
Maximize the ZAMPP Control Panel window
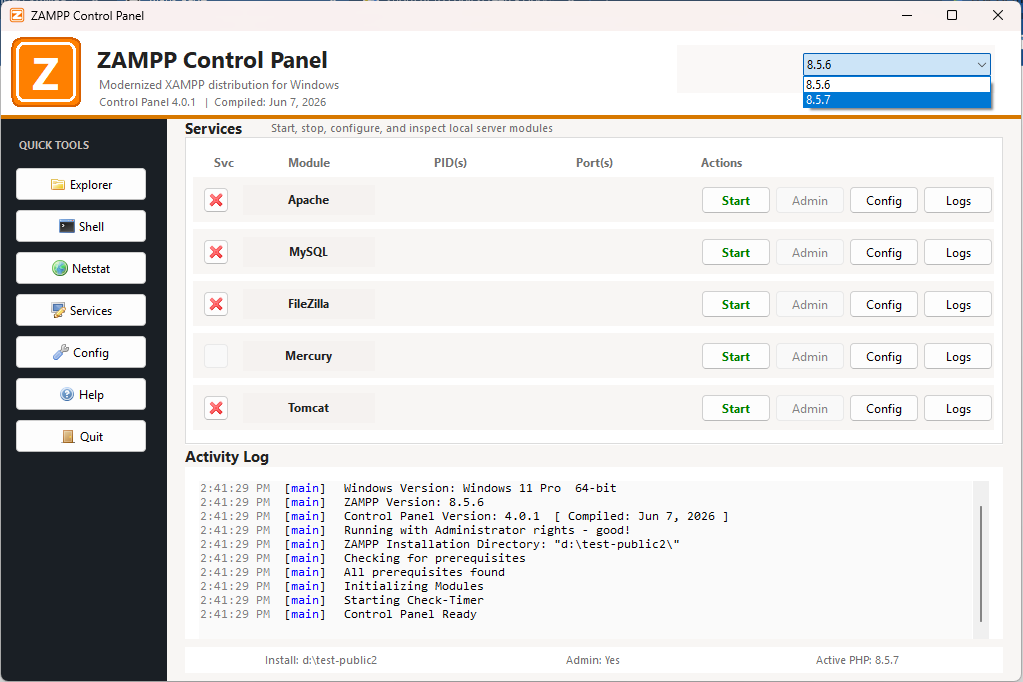[x=952, y=15]
